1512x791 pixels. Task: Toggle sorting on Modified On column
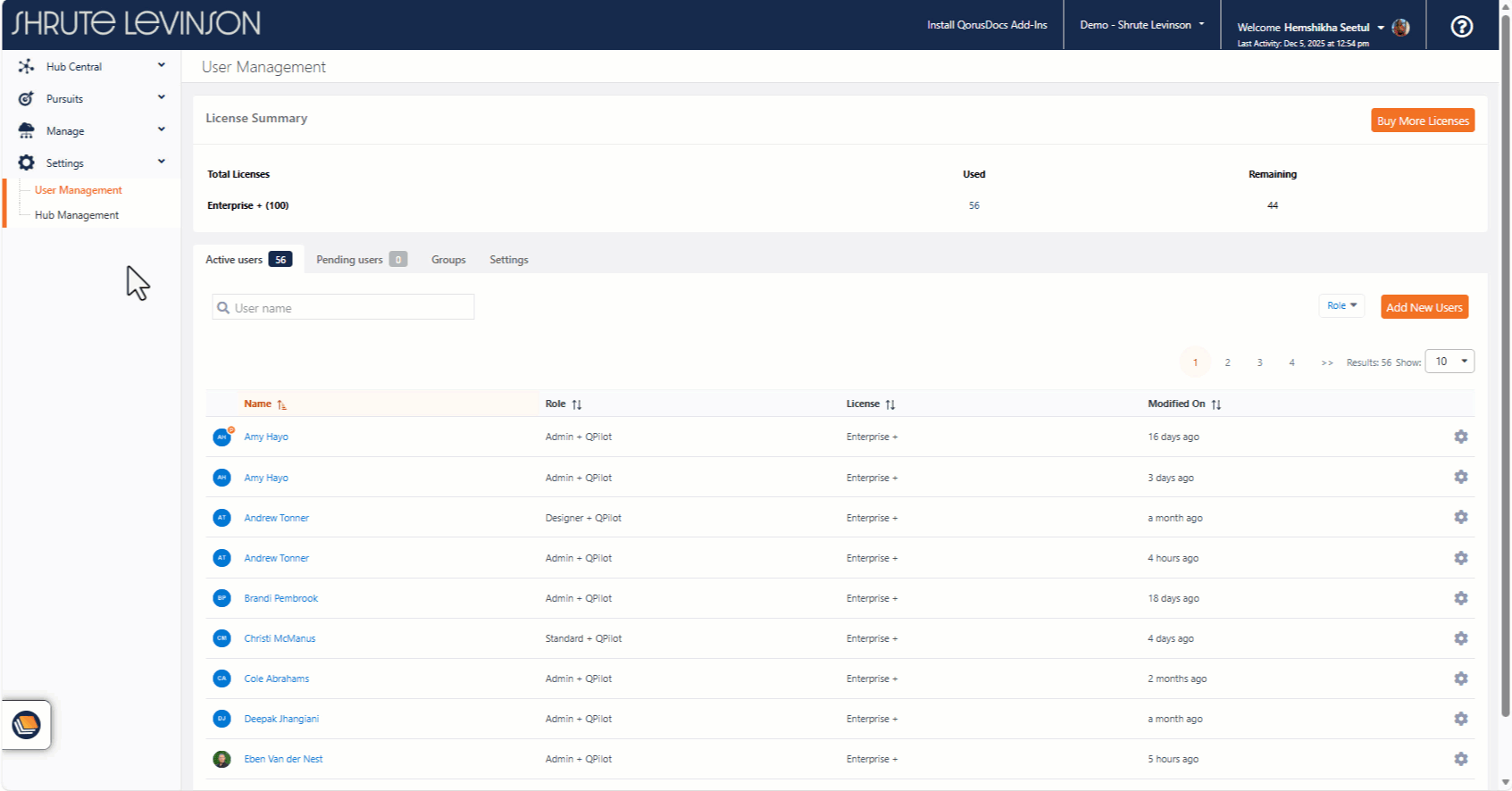(x=1215, y=404)
